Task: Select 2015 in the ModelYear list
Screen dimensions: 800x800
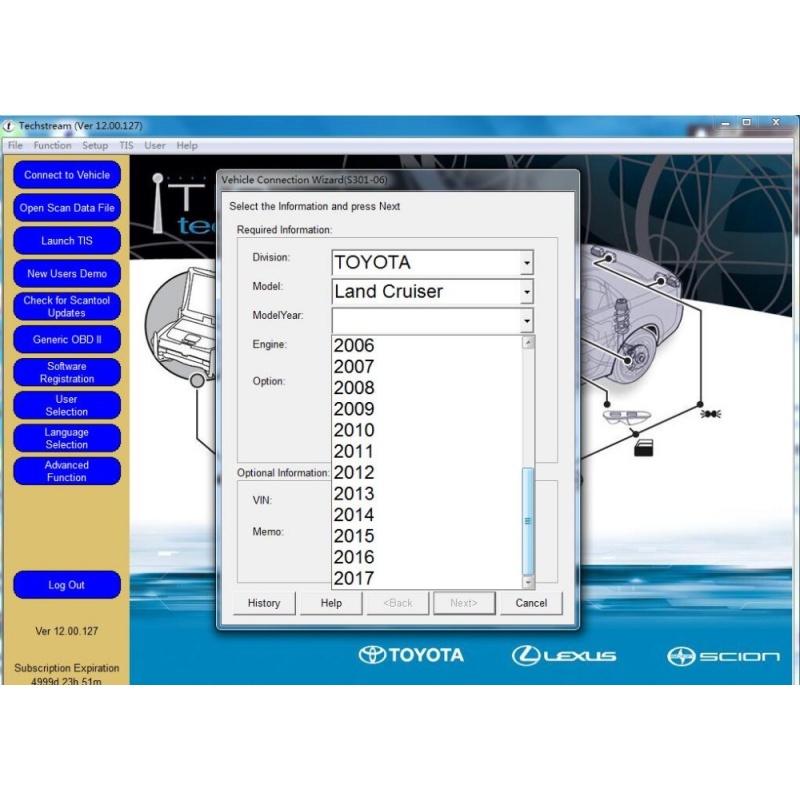Action: pos(427,536)
